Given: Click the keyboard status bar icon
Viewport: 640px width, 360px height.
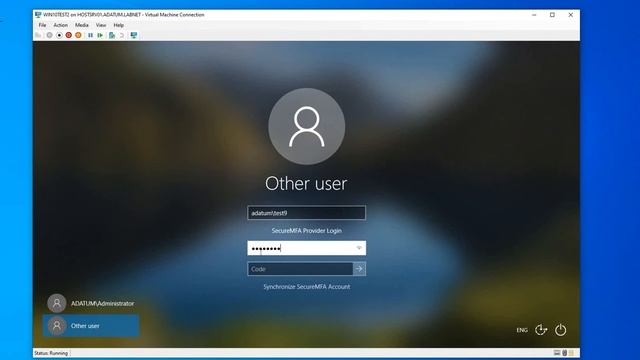Looking at the screenshot, I should pyautogui.click(x=557, y=353).
